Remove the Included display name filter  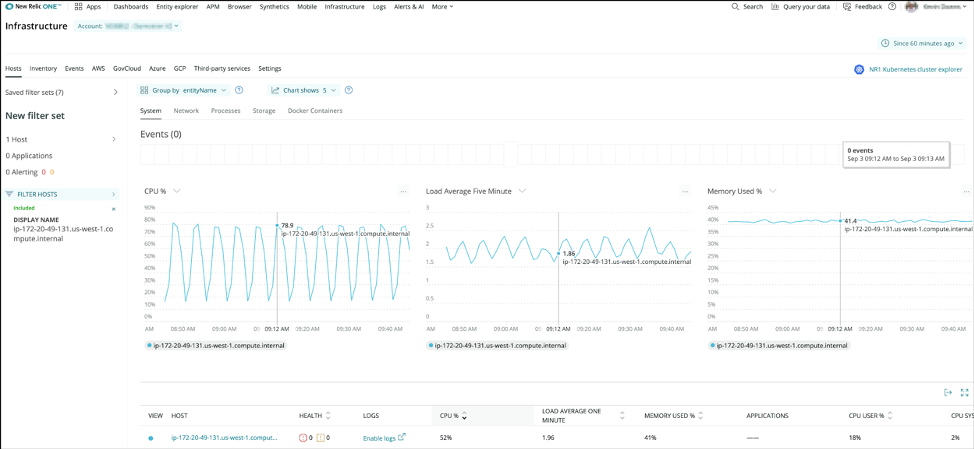[x=113, y=209]
